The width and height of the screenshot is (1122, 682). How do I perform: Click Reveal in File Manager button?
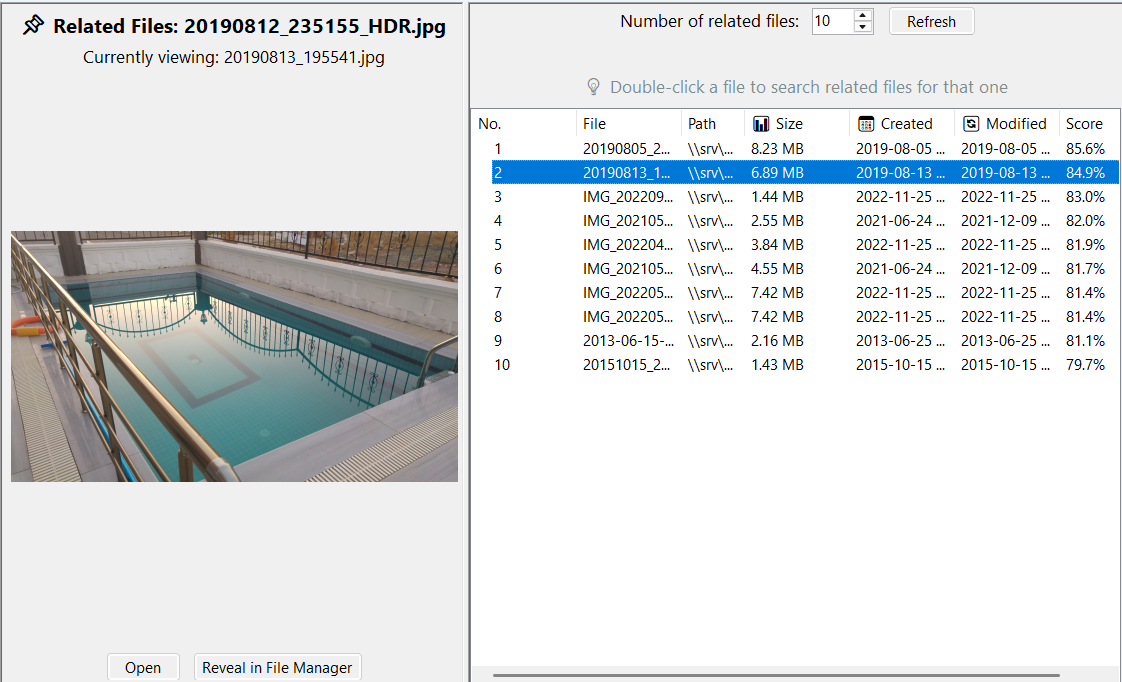click(277, 667)
